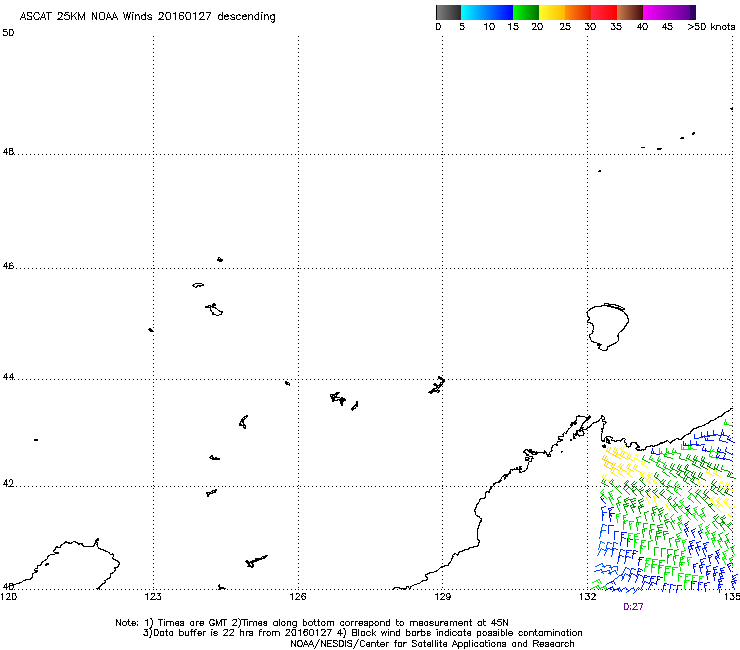Click the latitude label '42'
Screen dimensions: 740x650
tap(8, 483)
